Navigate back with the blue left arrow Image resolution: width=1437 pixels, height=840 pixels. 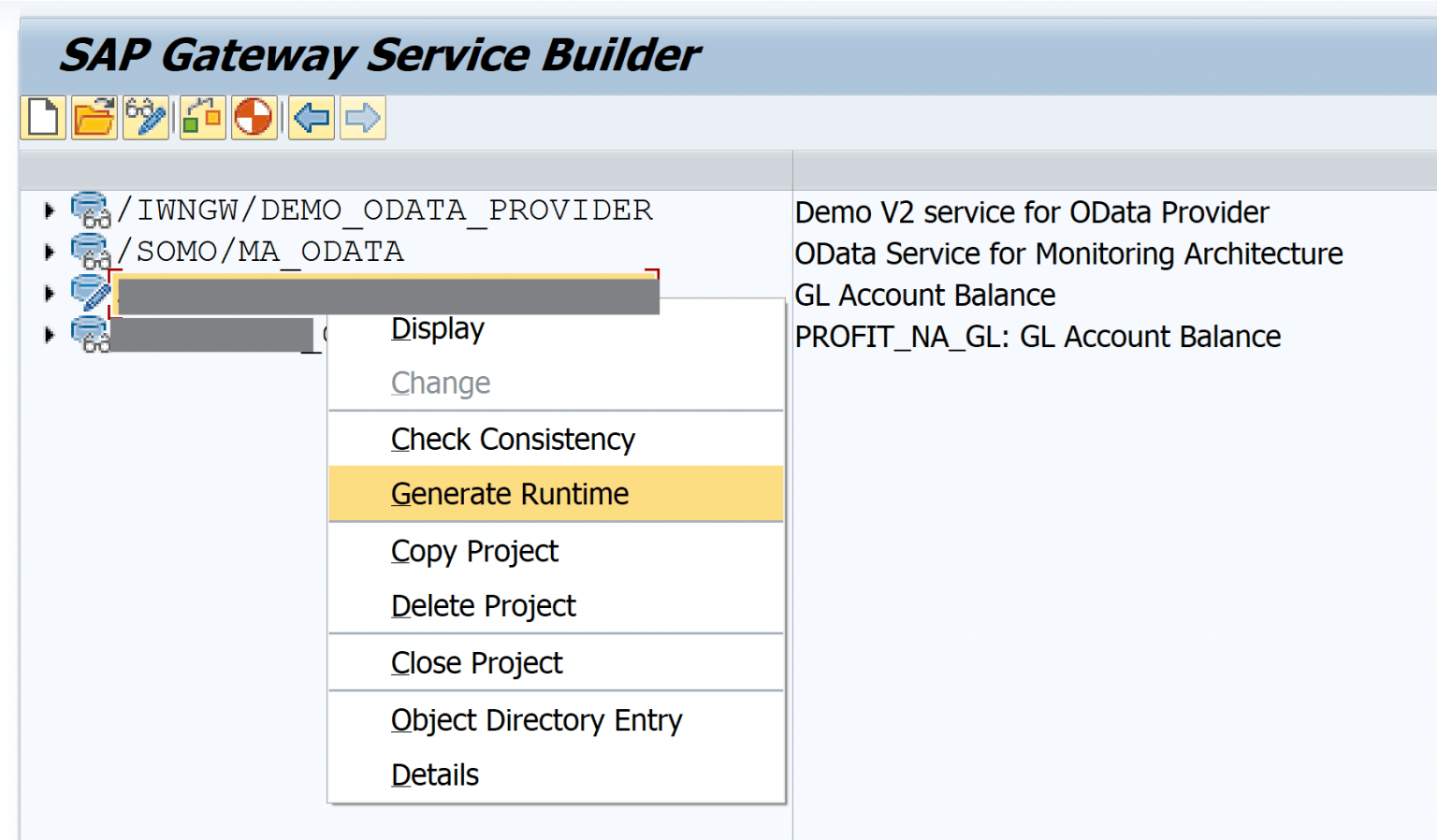[310, 117]
